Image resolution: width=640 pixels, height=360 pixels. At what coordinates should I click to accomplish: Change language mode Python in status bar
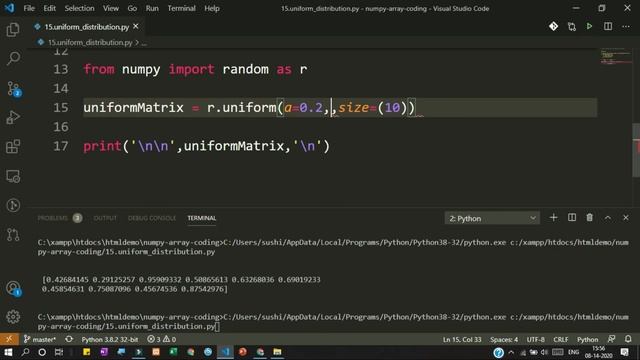(x=587, y=339)
